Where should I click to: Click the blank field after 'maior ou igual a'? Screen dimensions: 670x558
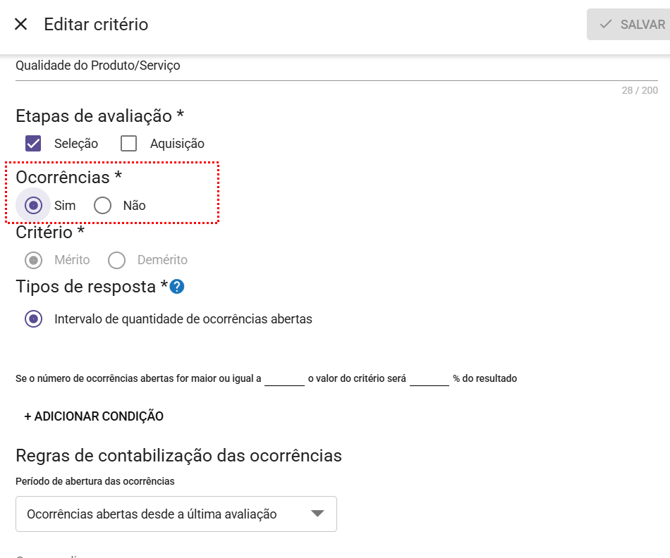tap(284, 379)
